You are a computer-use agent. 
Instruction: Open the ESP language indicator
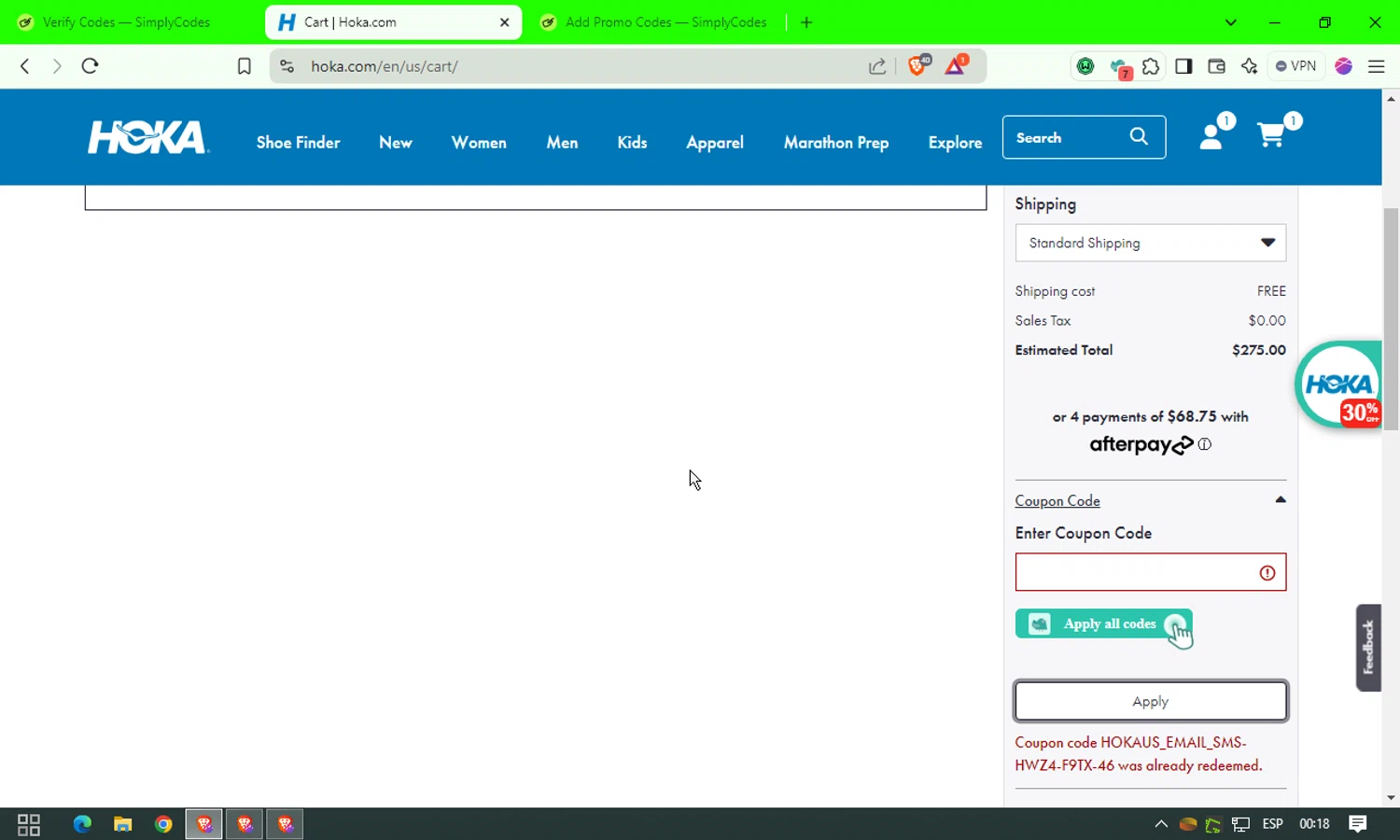[x=1273, y=824]
